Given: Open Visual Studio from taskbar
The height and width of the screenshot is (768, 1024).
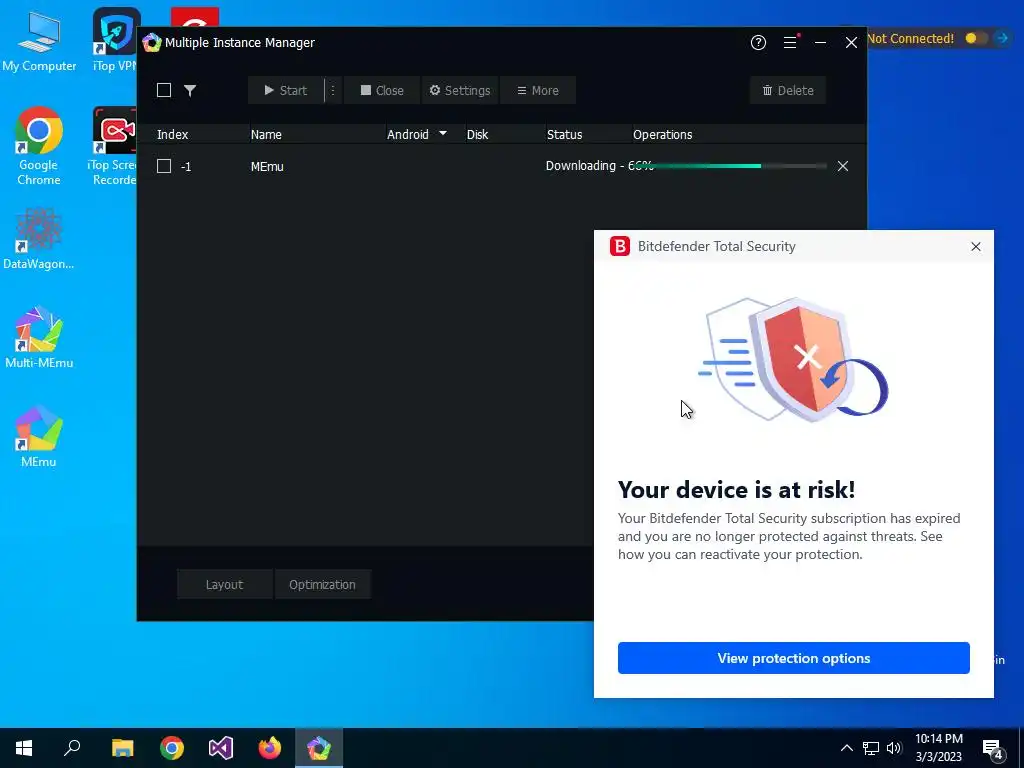Looking at the screenshot, I should 221,748.
